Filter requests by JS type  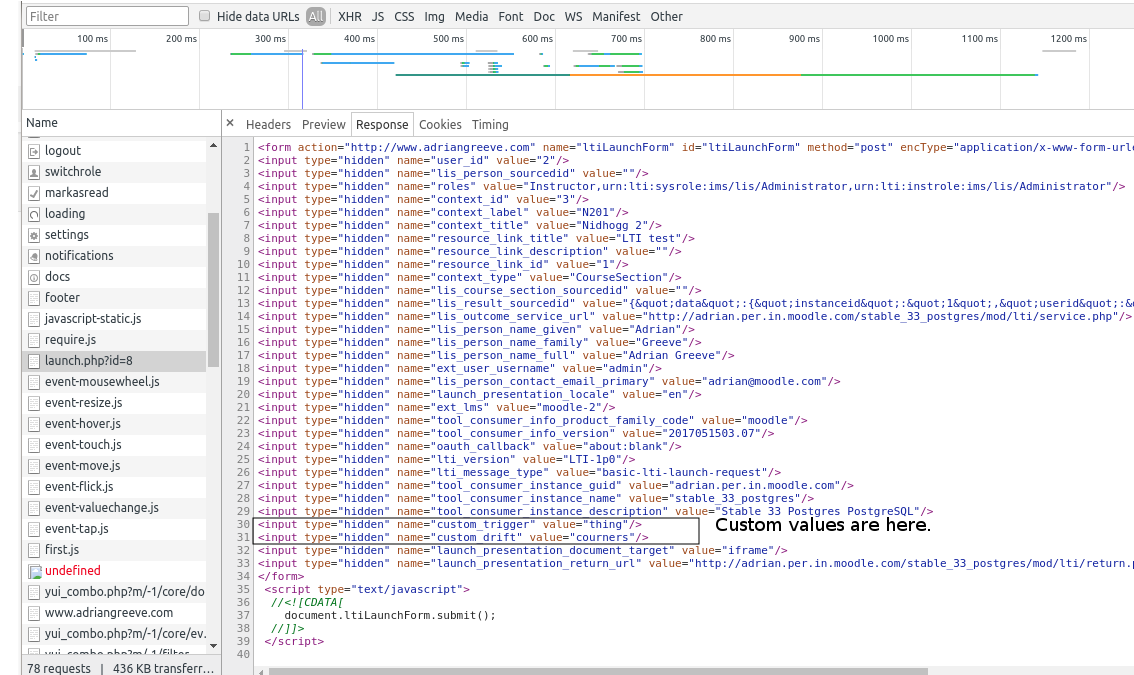378,17
